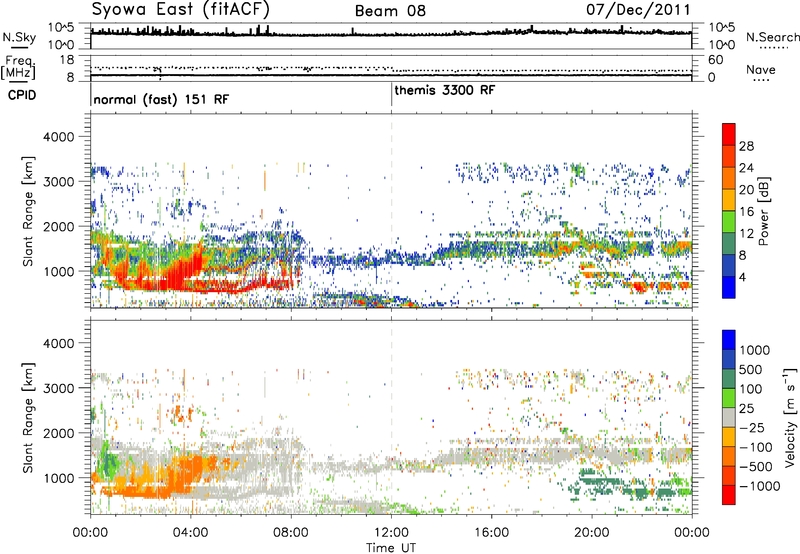800x554 pixels.
Task: Click the blue bottom of power colorbar
Action: coord(729,289)
